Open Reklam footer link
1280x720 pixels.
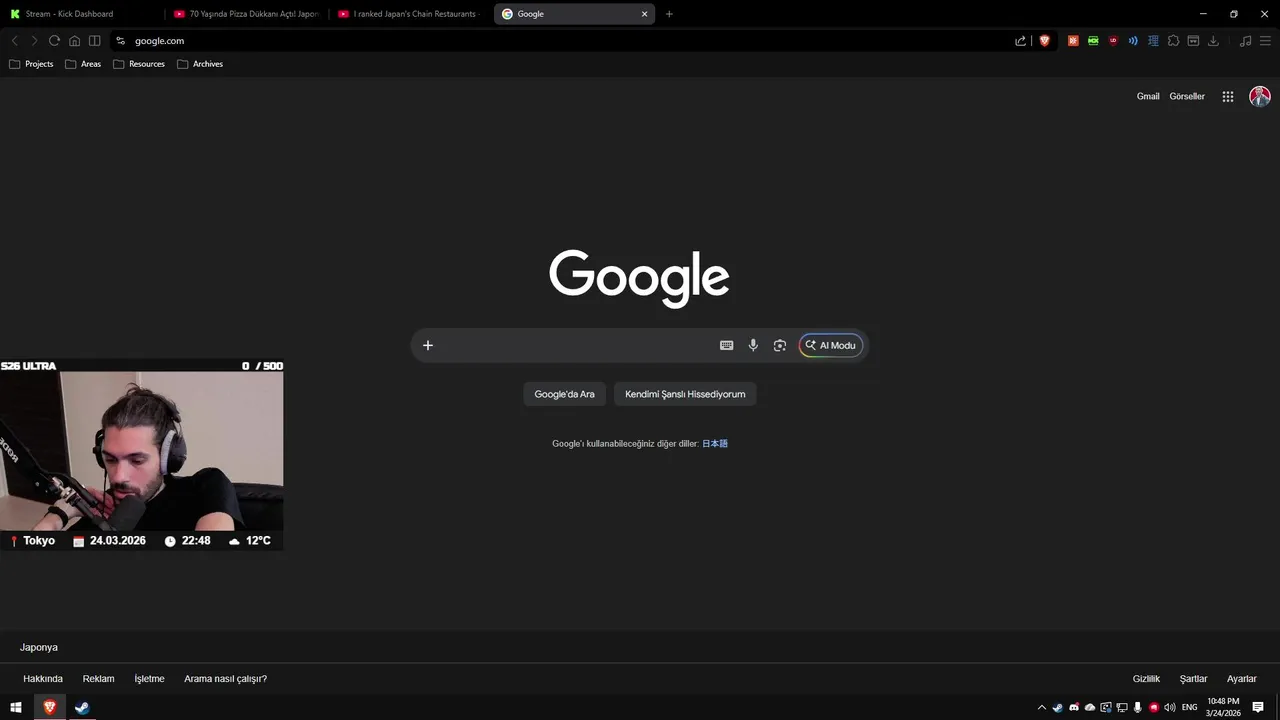tap(98, 679)
